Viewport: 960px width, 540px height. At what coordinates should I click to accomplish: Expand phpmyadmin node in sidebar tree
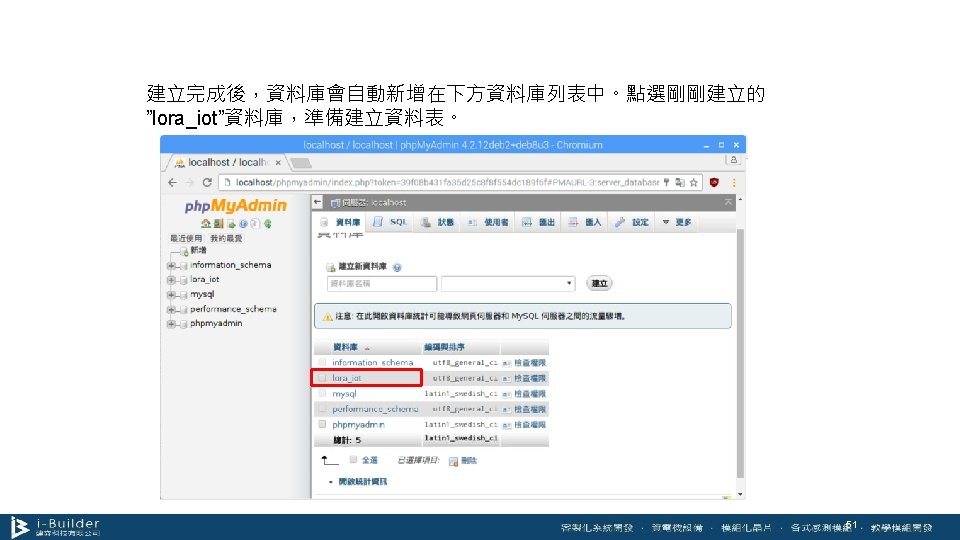tap(171, 324)
